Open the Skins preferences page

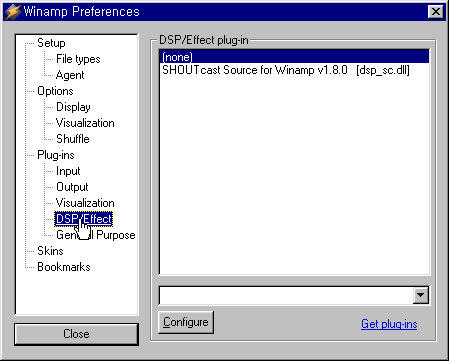coord(50,251)
